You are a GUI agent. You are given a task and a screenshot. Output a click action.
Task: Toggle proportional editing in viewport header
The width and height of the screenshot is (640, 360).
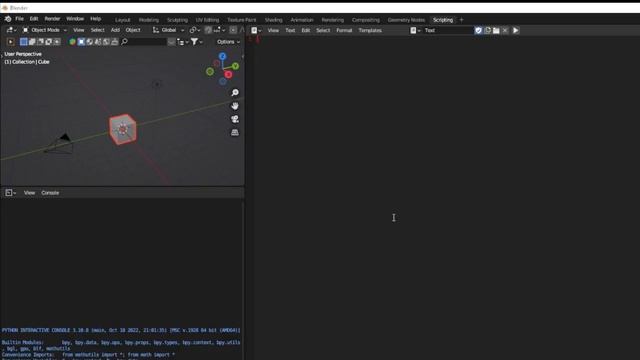click(233, 30)
